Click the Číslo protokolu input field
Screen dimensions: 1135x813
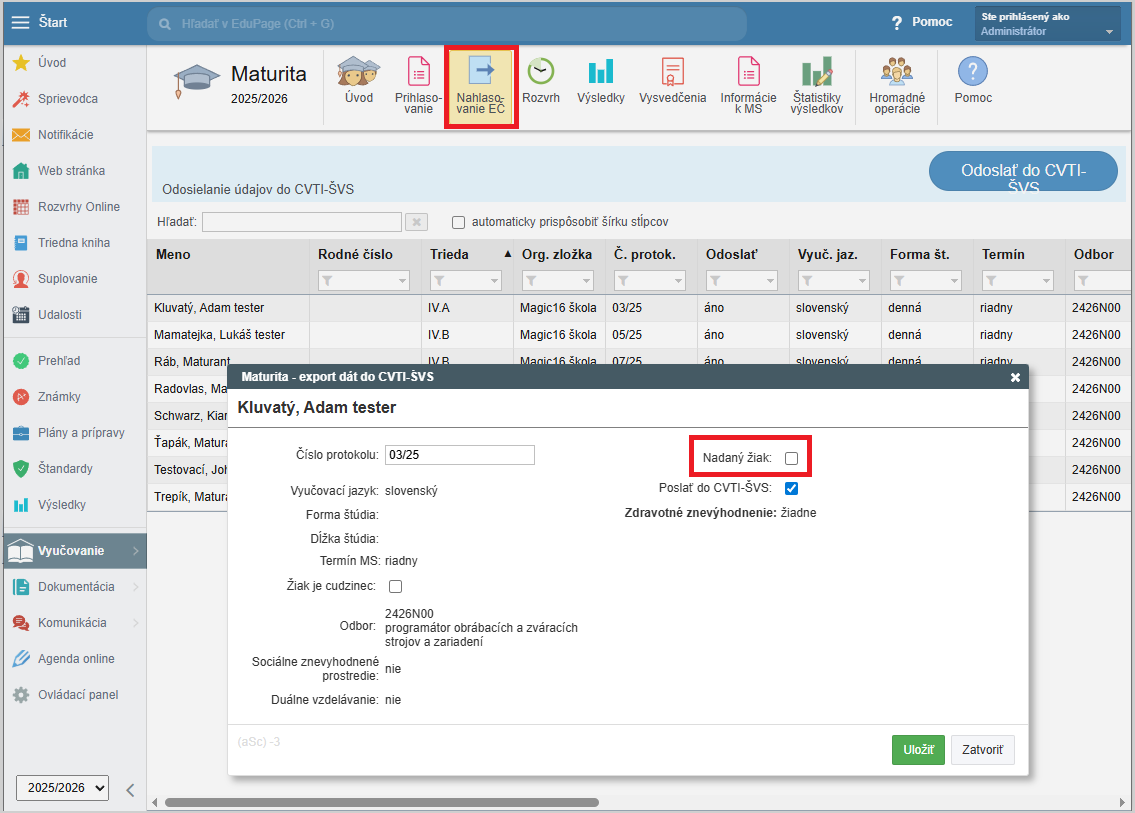(459, 455)
